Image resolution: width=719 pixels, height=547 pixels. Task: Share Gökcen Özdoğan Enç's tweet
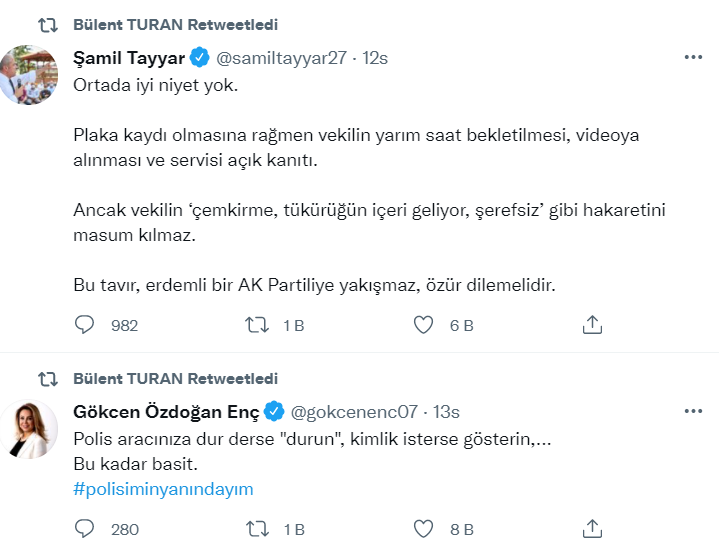point(591,529)
